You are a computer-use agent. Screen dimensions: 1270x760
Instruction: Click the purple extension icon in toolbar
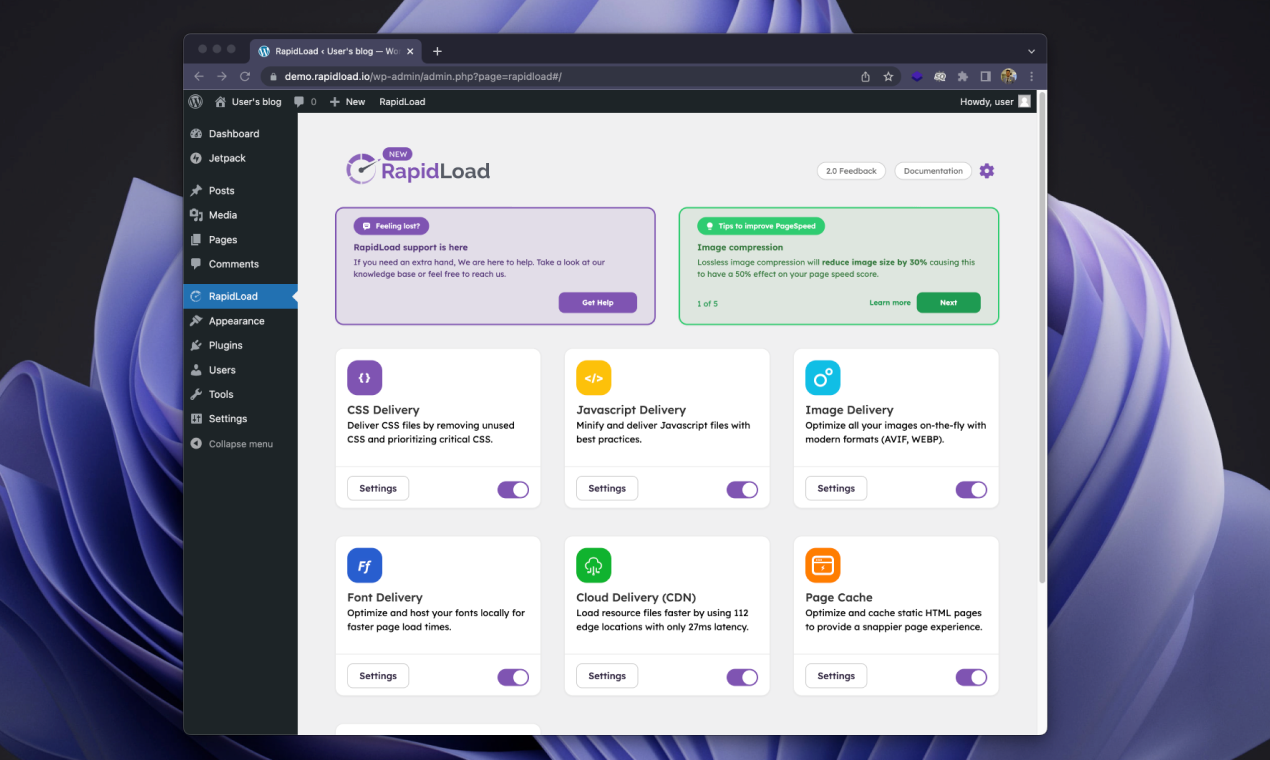tap(917, 76)
